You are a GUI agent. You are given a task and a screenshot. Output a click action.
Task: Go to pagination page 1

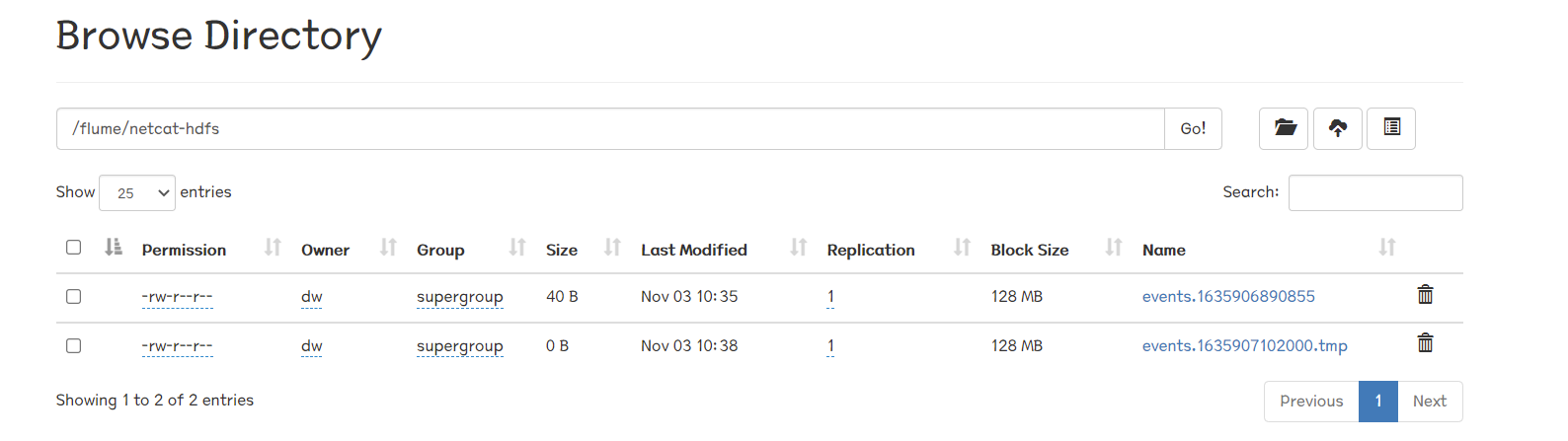pos(1378,402)
